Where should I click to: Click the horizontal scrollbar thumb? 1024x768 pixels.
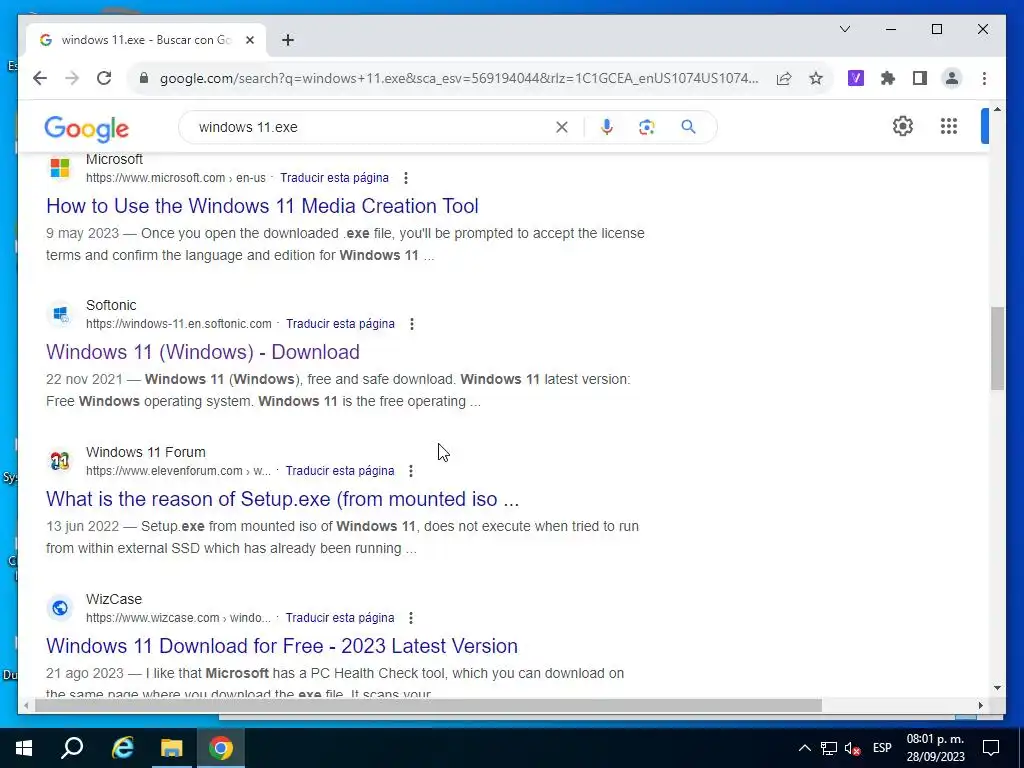[428, 705]
